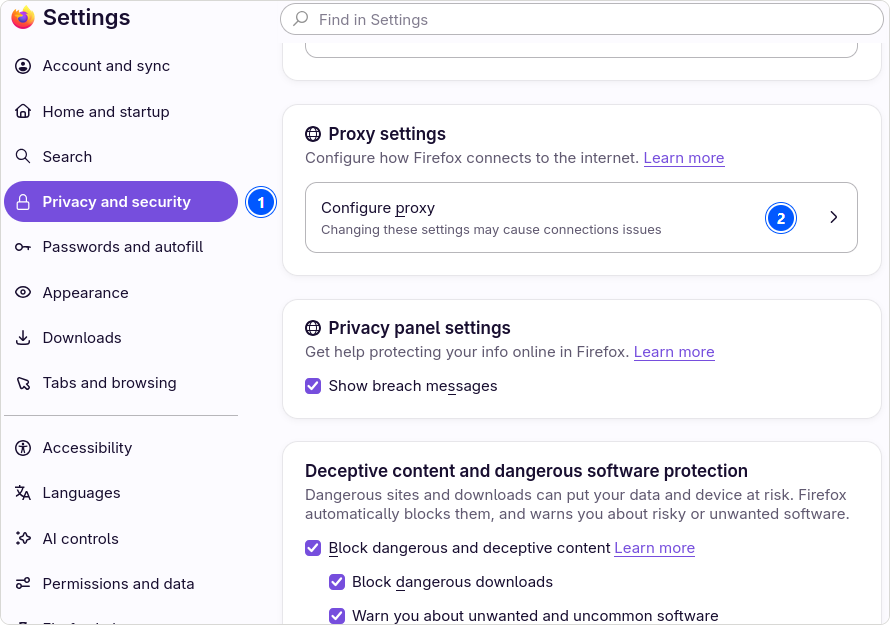Click 'Get help protecting your info online' text
Screen dimensions: 890x625
(x=467, y=352)
